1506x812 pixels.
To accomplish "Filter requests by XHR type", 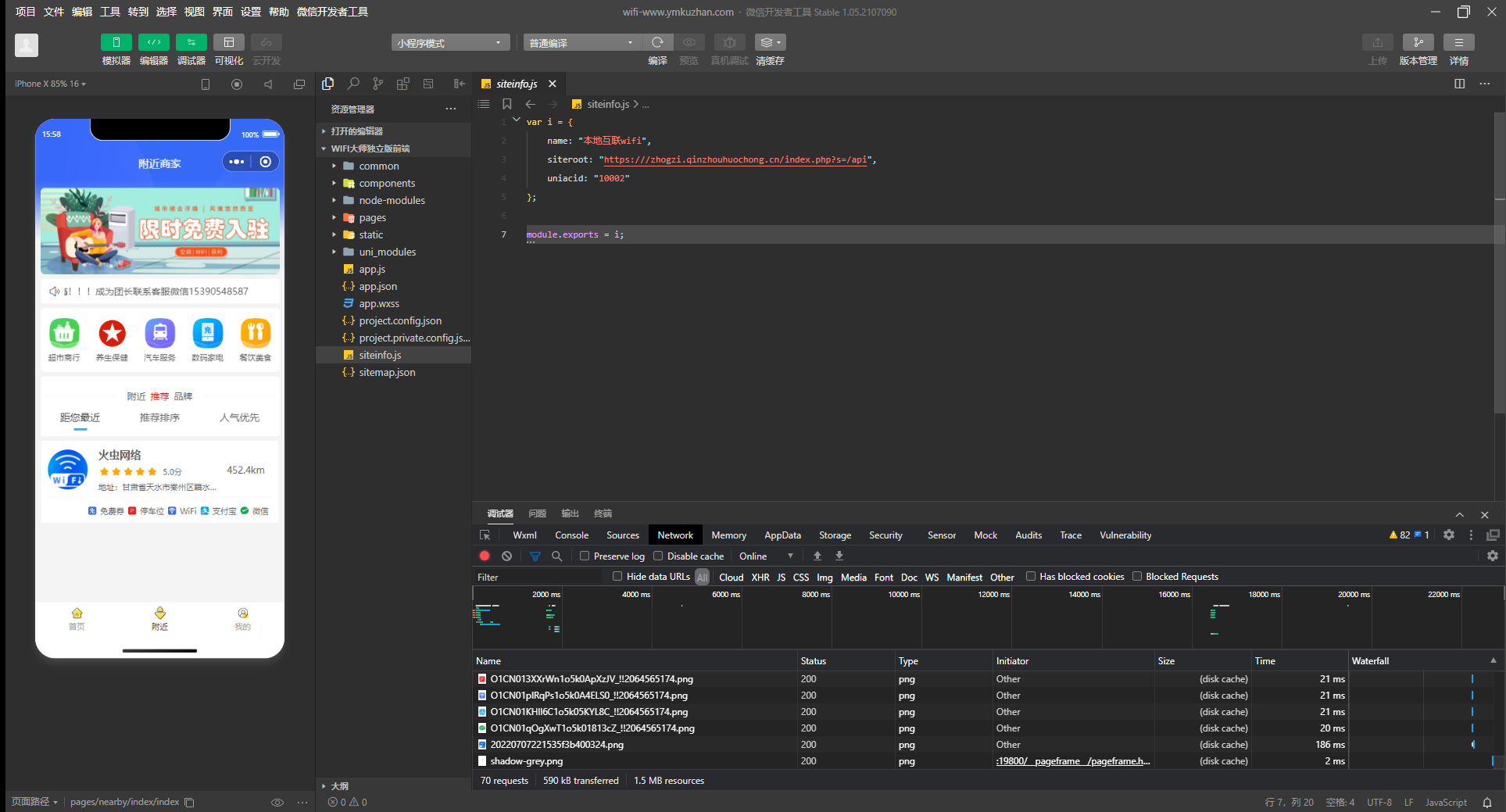I will point(760,577).
